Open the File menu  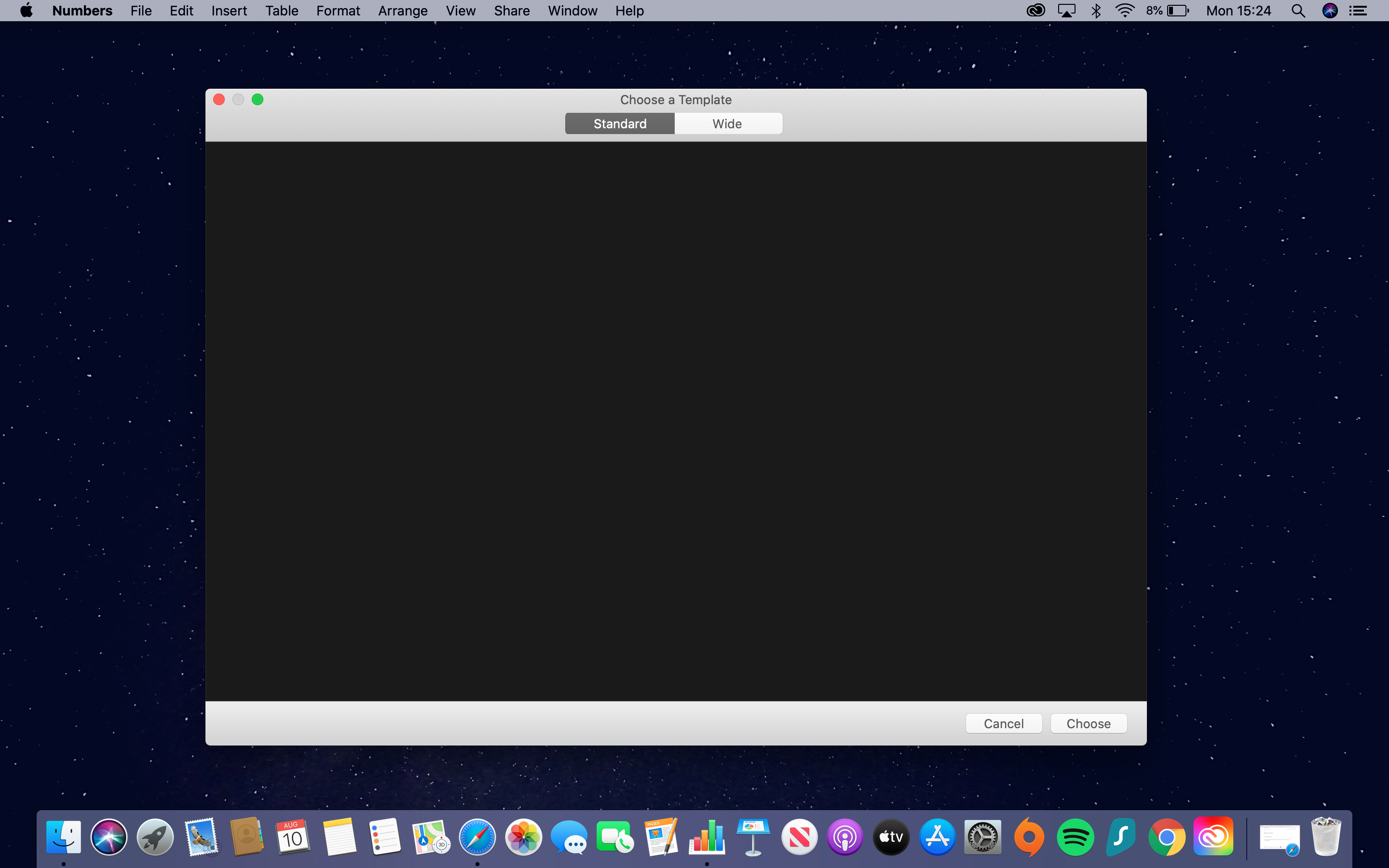tap(141, 11)
